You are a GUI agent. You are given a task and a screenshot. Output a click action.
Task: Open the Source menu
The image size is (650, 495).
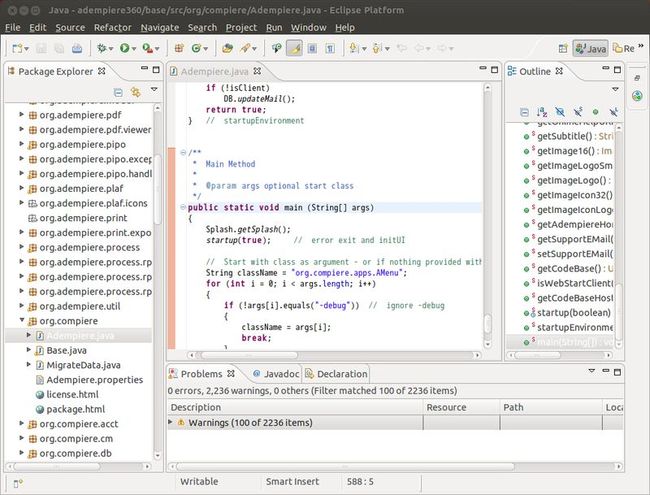70,27
